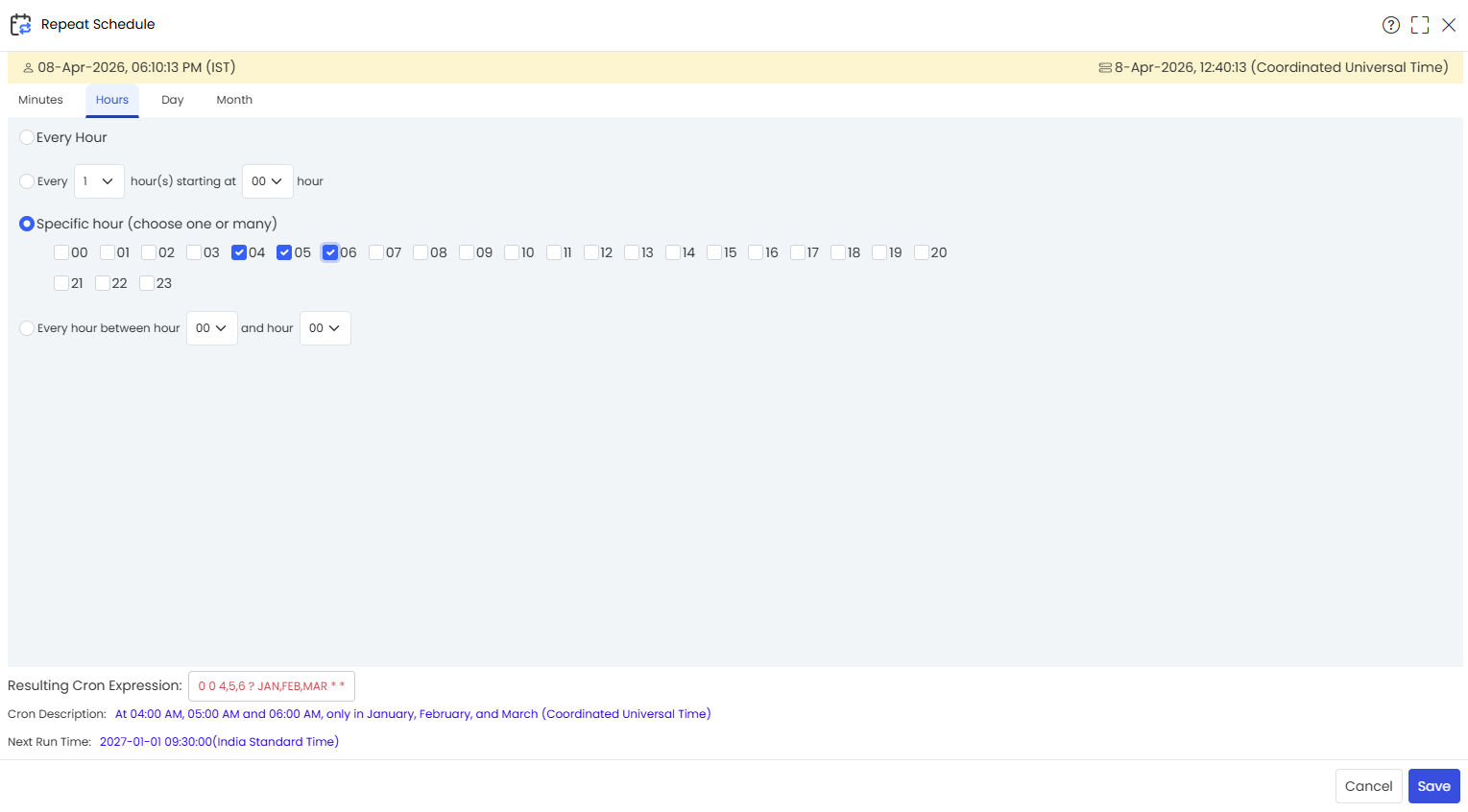Select the Hours tab
The height and width of the screenshot is (812, 1468).
coord(112,100)
